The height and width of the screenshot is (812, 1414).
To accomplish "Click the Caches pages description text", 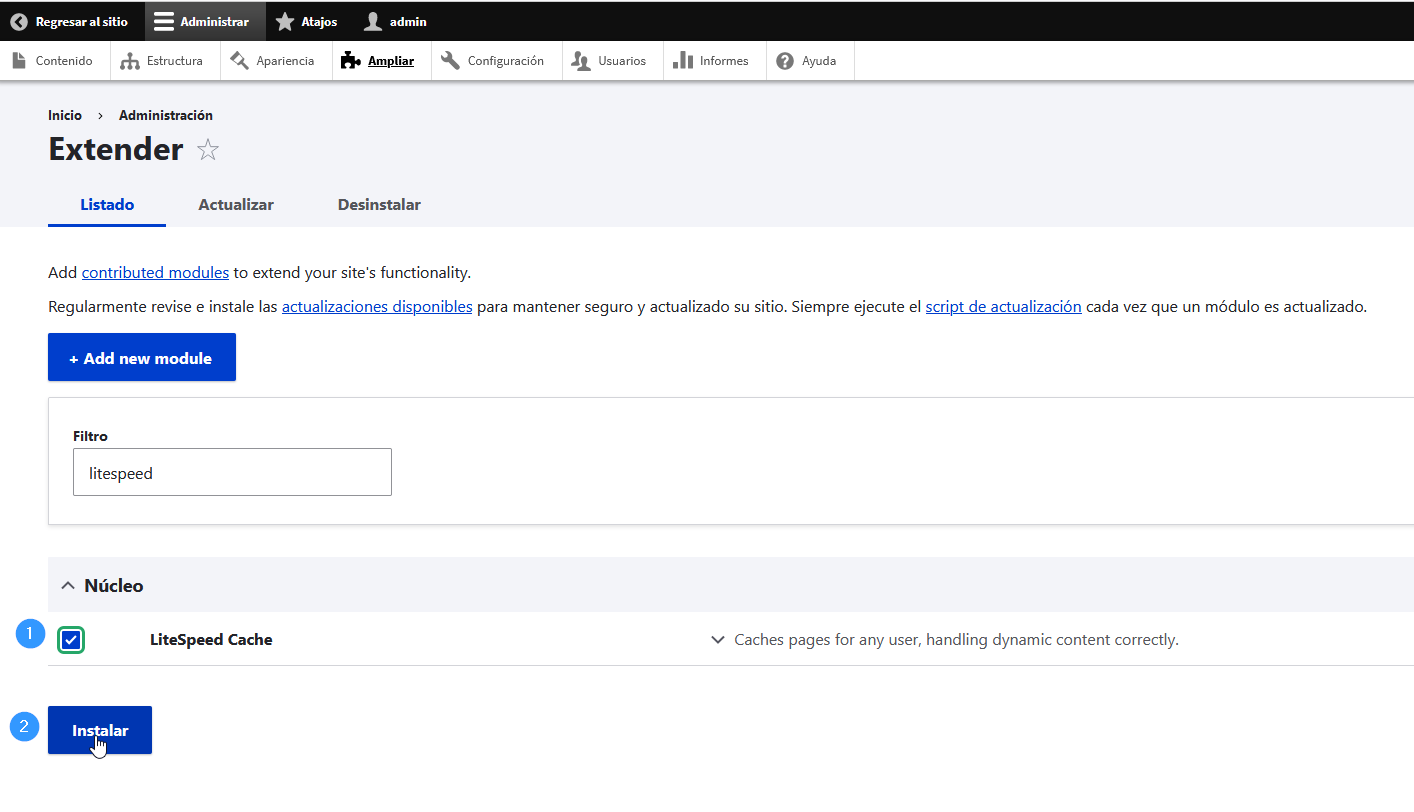I will pos(956,640).
